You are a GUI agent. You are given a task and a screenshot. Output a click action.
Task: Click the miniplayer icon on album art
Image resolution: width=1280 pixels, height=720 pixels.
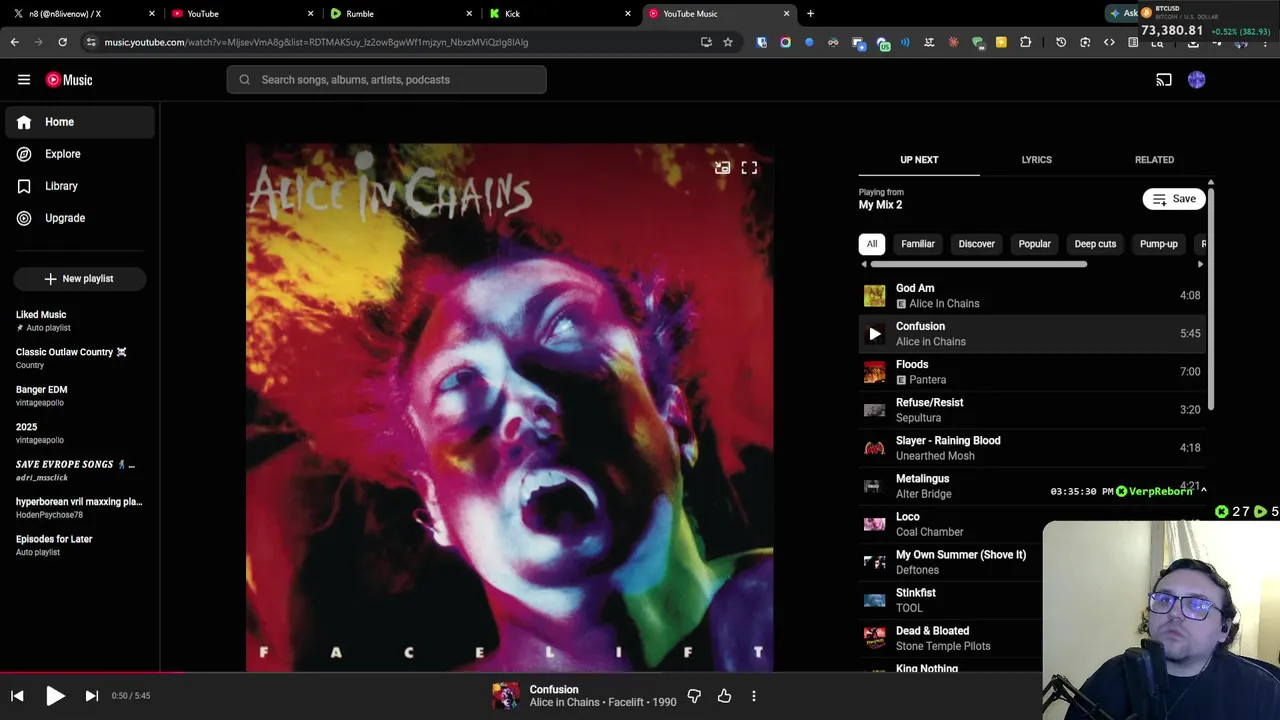[x=722, y=168]
